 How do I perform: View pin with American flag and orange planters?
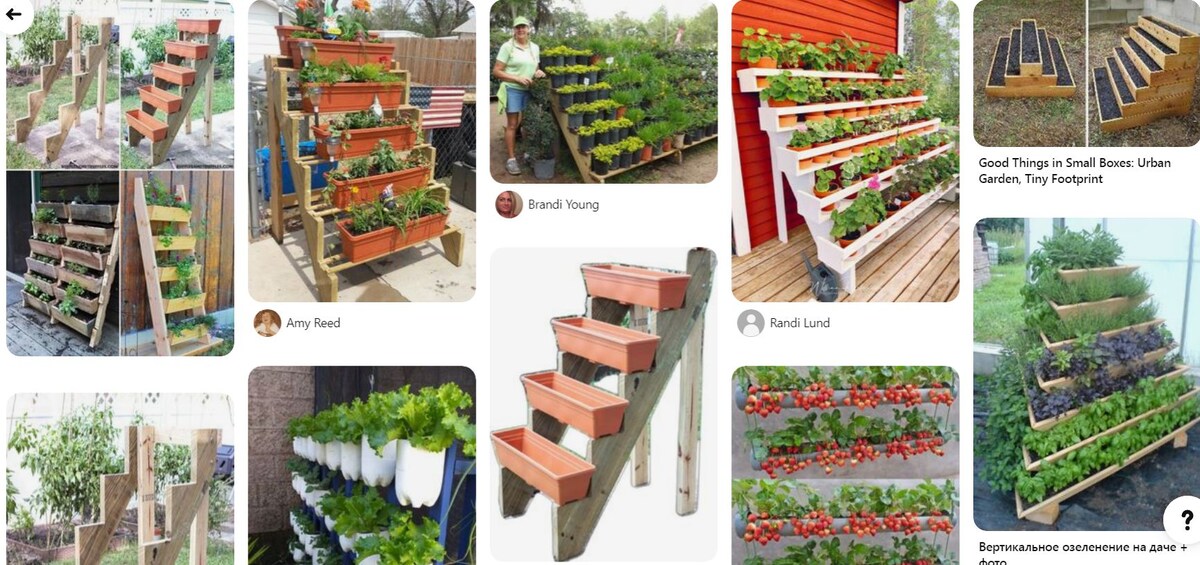tap(362, 151)
